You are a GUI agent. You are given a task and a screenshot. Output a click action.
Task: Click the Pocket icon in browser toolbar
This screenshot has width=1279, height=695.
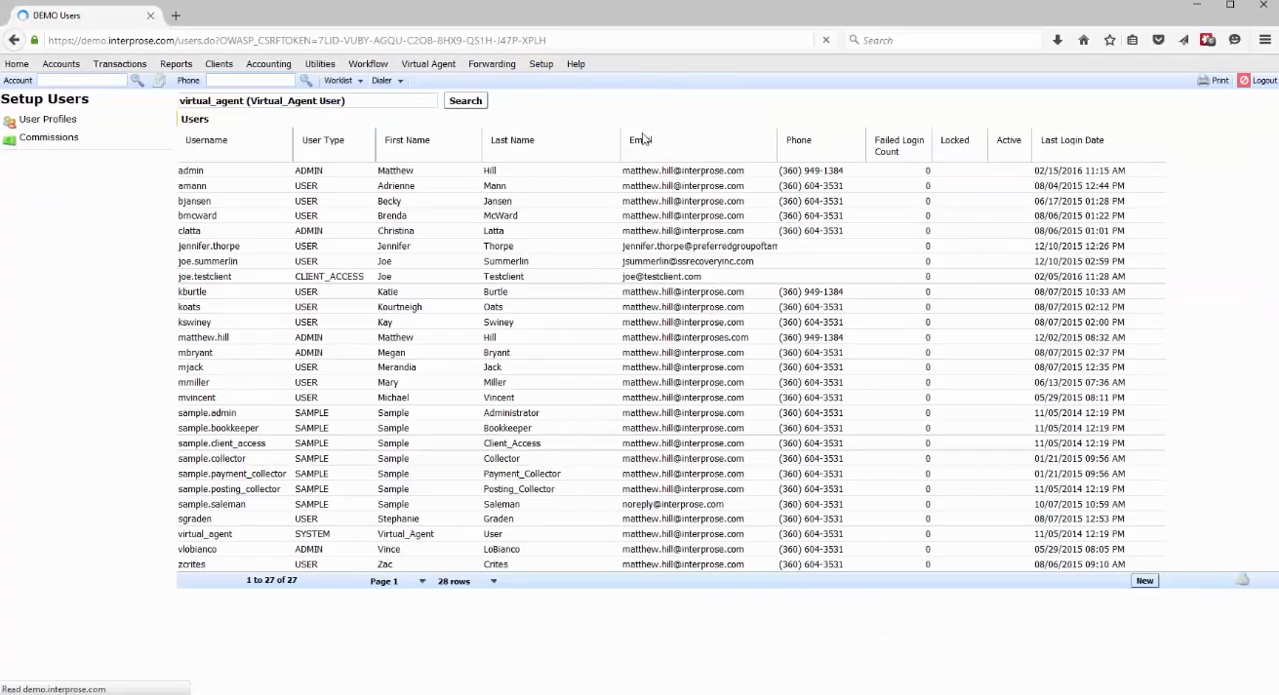click(1158, 41)
